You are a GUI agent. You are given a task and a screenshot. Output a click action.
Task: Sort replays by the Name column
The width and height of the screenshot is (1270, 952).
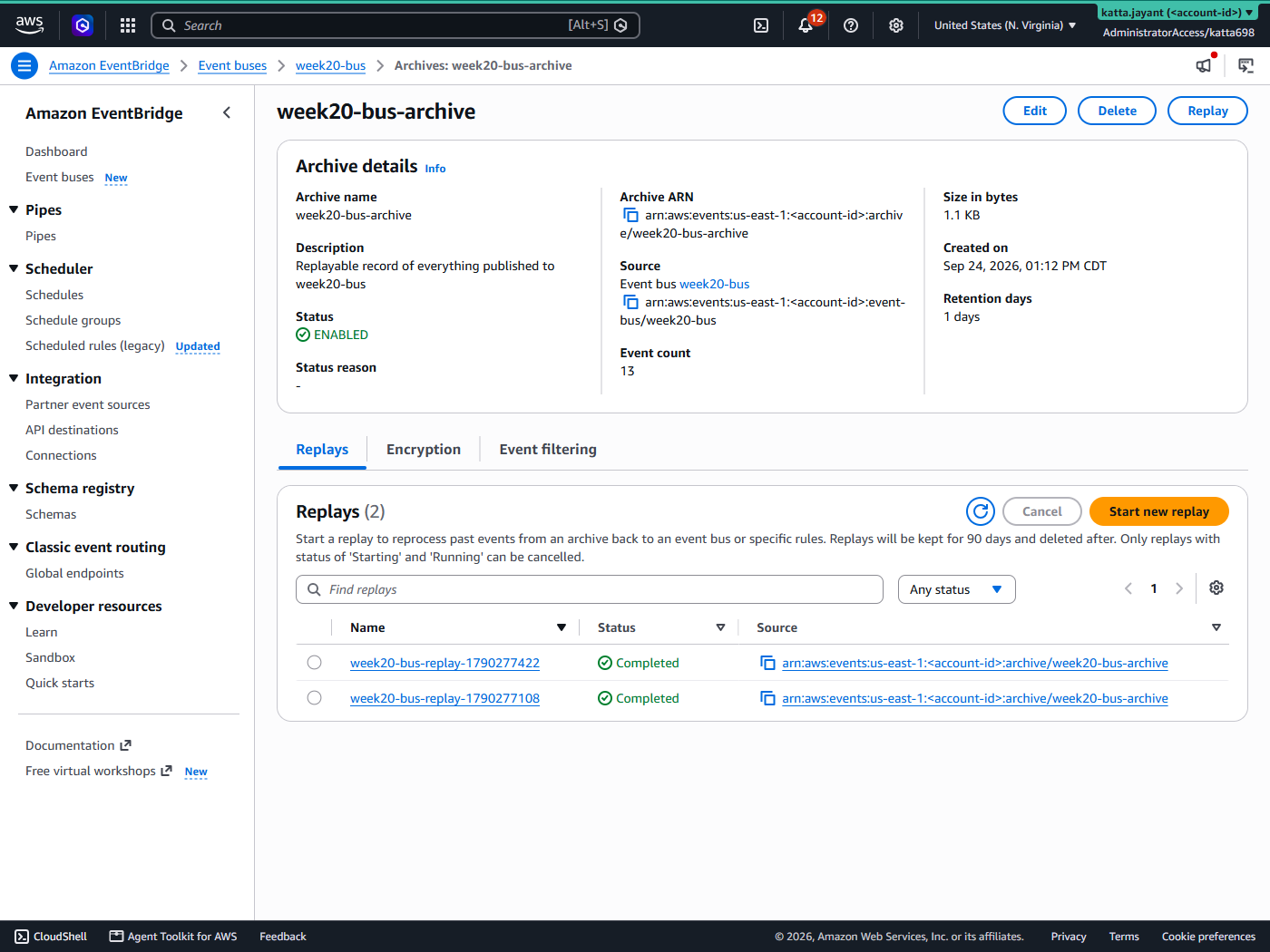(x=562, y=627)
